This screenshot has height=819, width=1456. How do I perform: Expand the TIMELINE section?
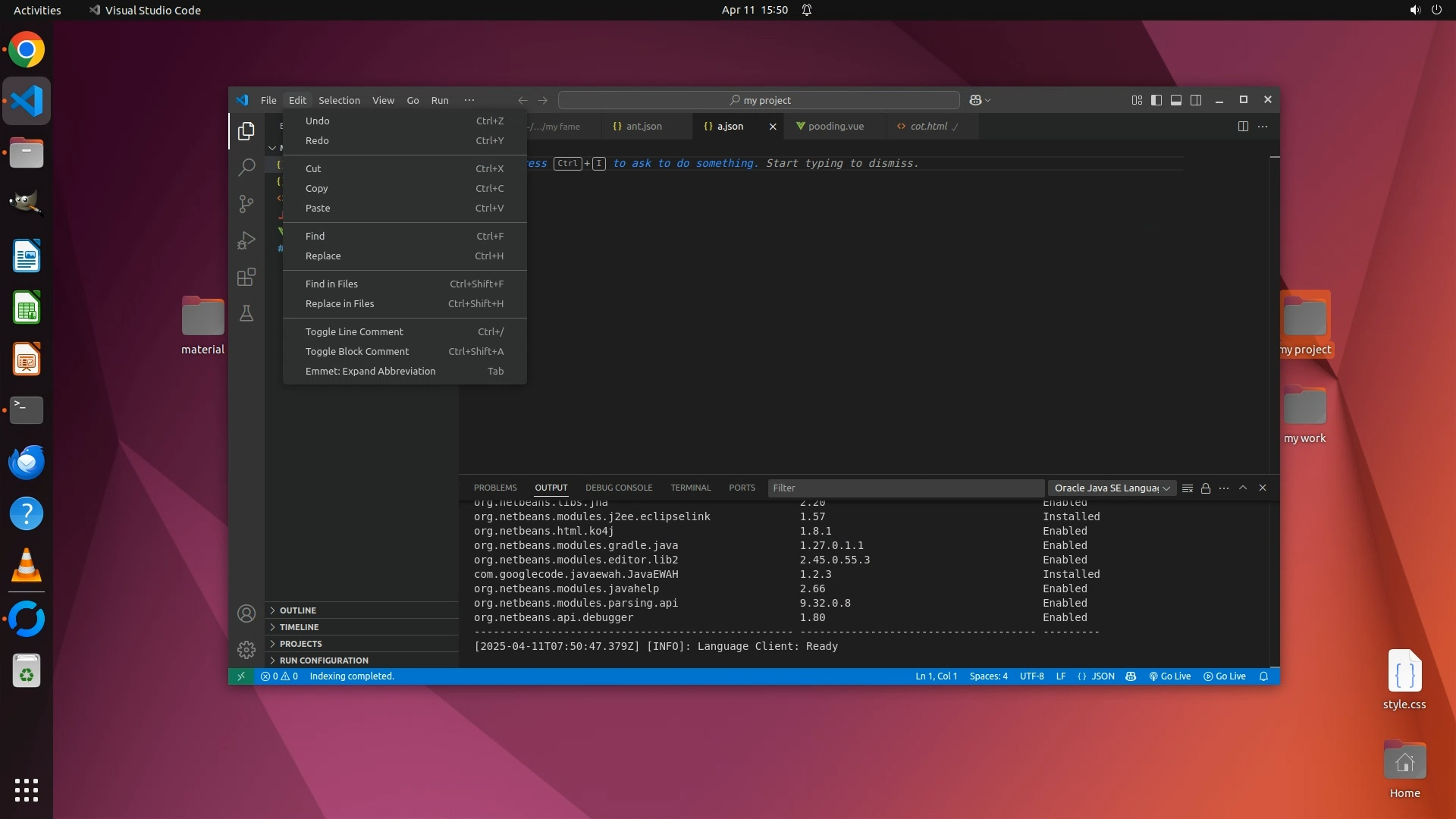tap(299, 627)
